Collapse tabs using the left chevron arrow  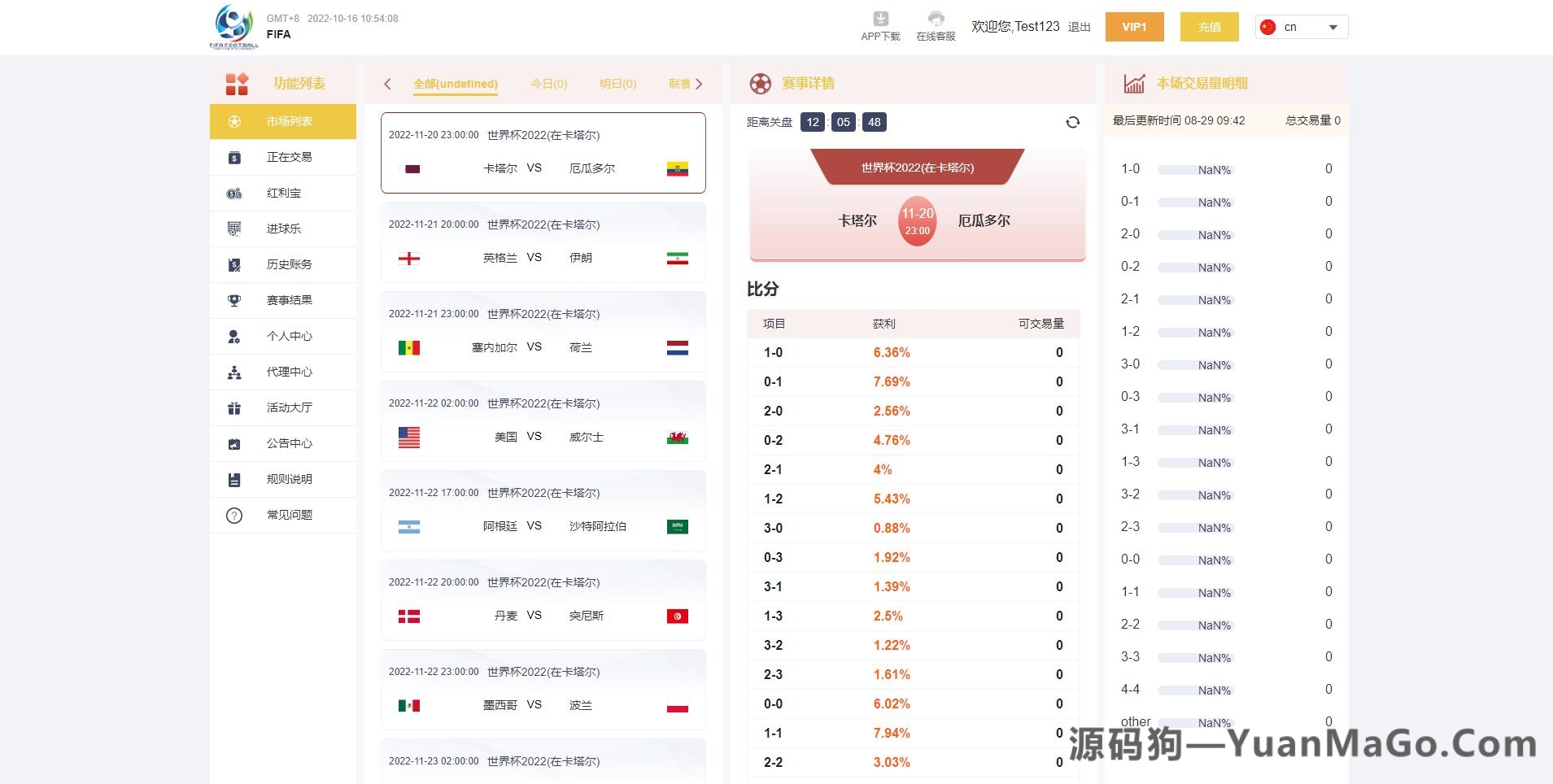point(388,84)
